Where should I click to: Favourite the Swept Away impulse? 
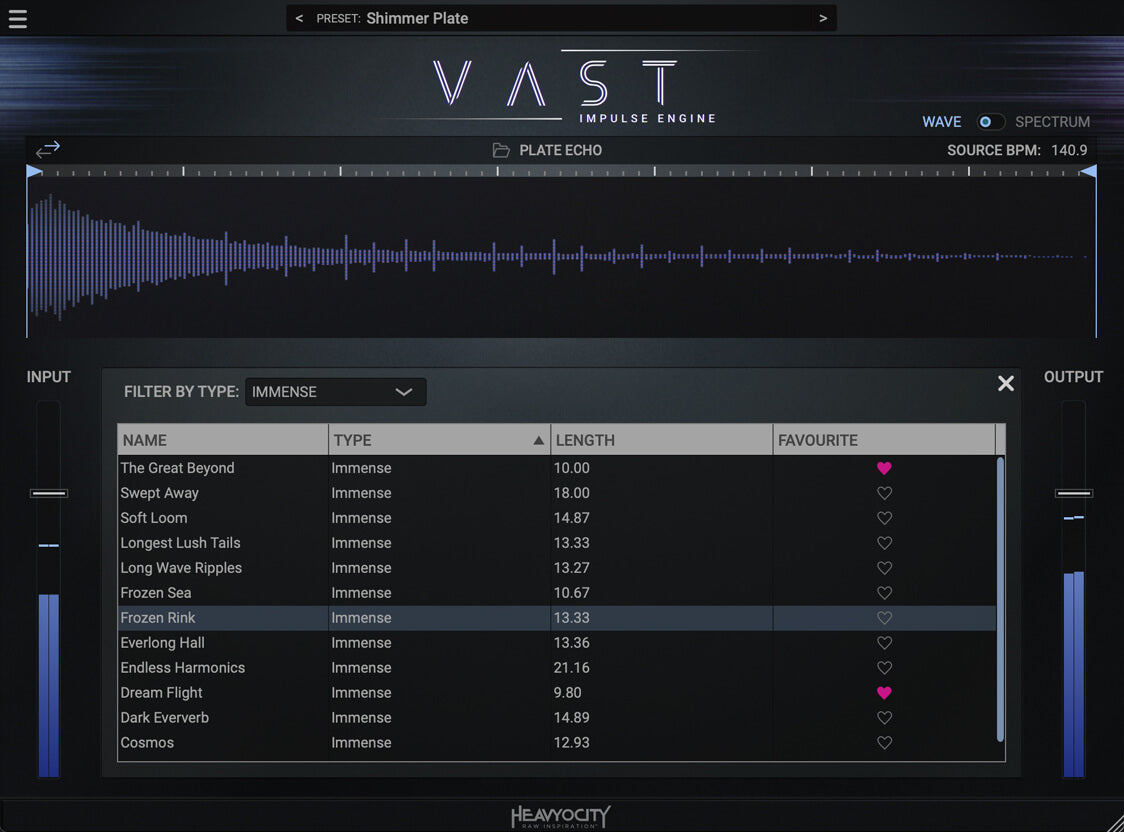pyautogui.click(x=884, y=493)
